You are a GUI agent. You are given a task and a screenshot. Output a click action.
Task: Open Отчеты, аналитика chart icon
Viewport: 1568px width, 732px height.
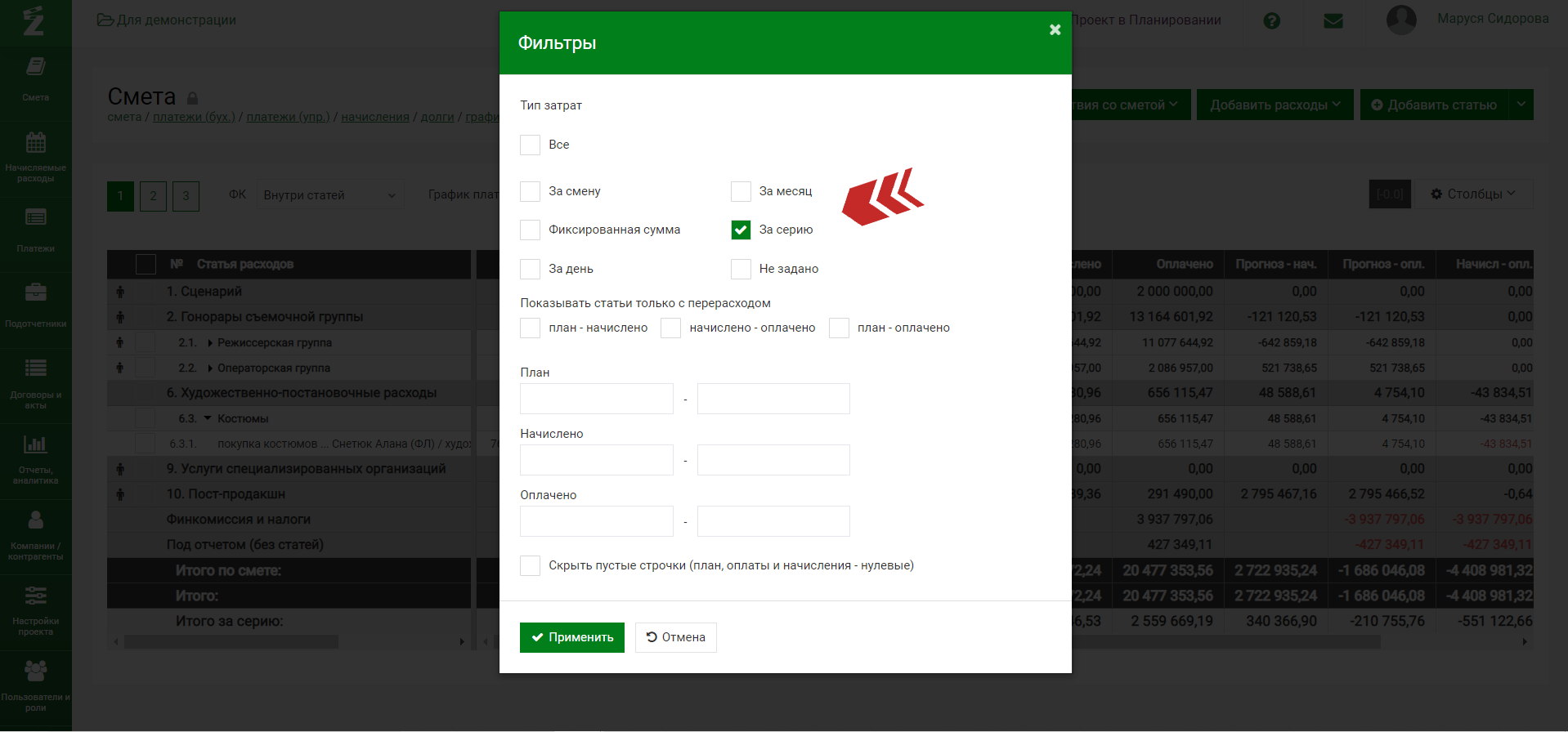click(35, 444)
